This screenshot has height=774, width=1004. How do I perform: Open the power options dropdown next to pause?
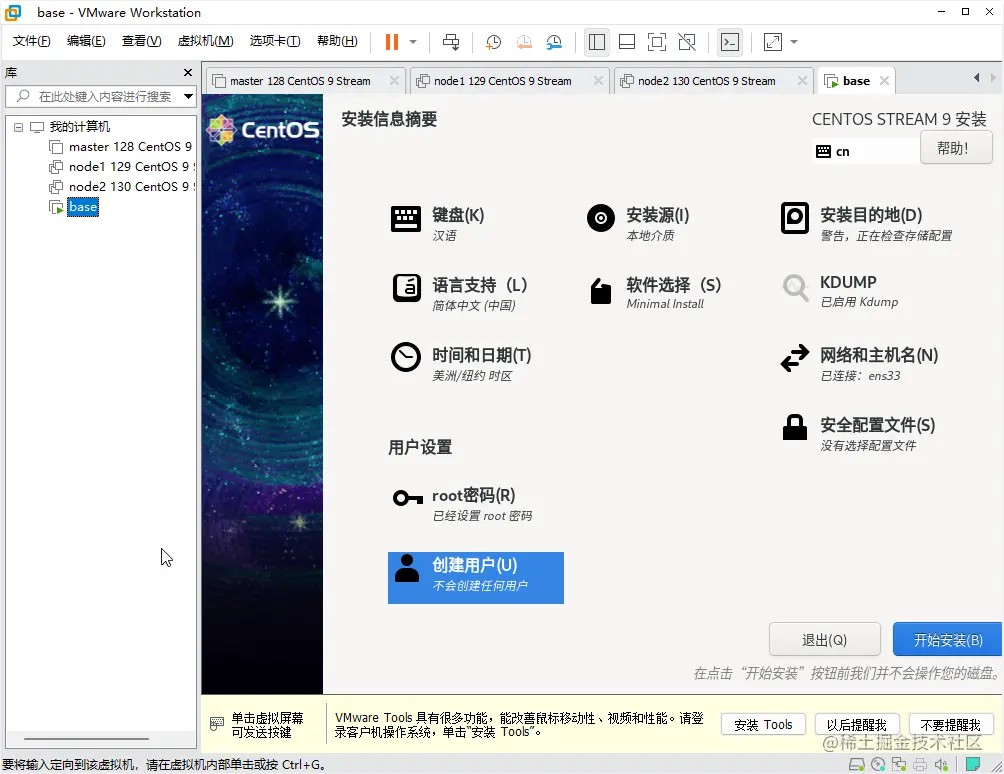pos(413,42)
